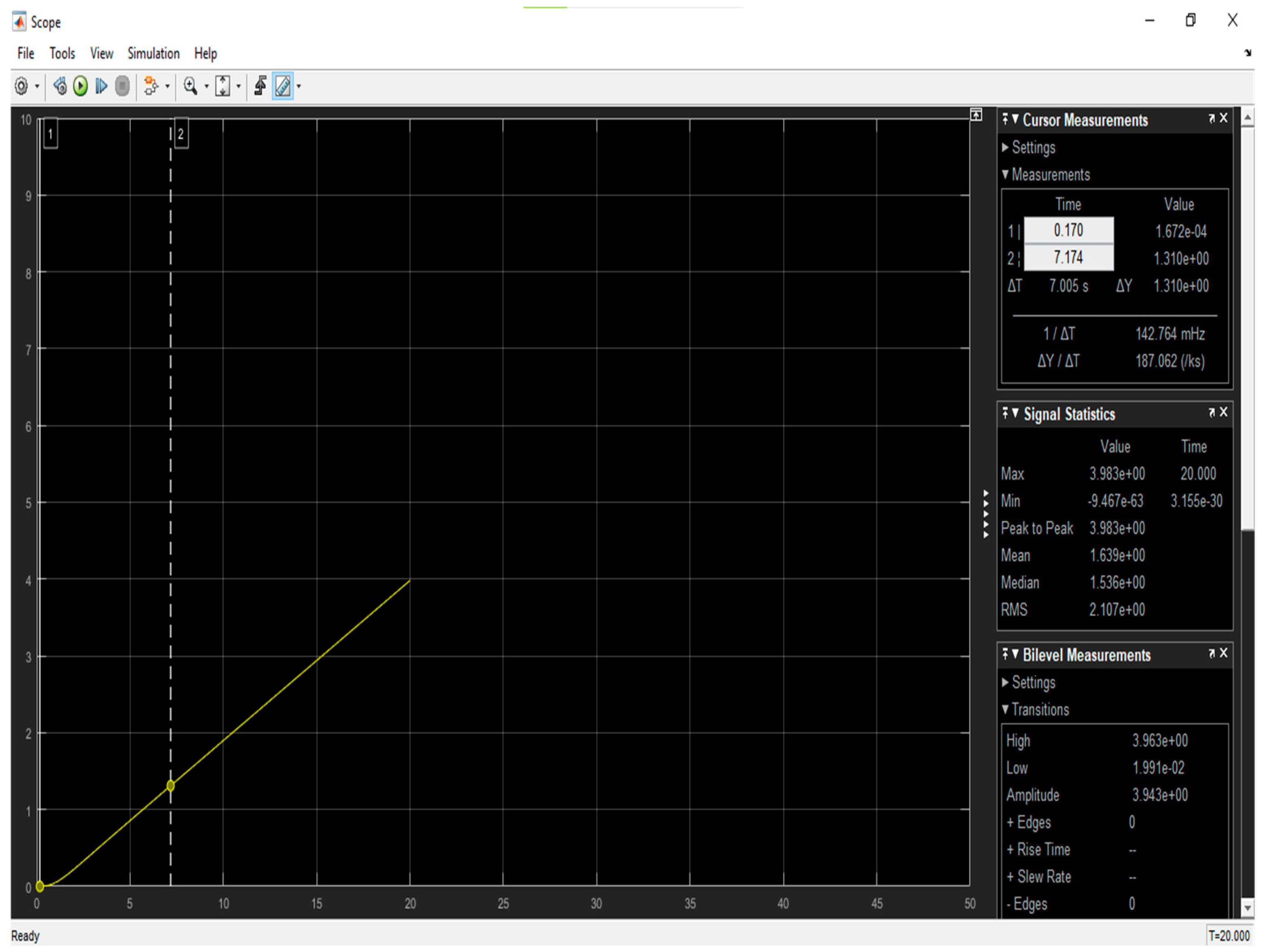Image resolution: width=1264 pixels, height=952 pixels.
Task: Click cursor 1 label marker on plot
Action: tap(50, 134)
